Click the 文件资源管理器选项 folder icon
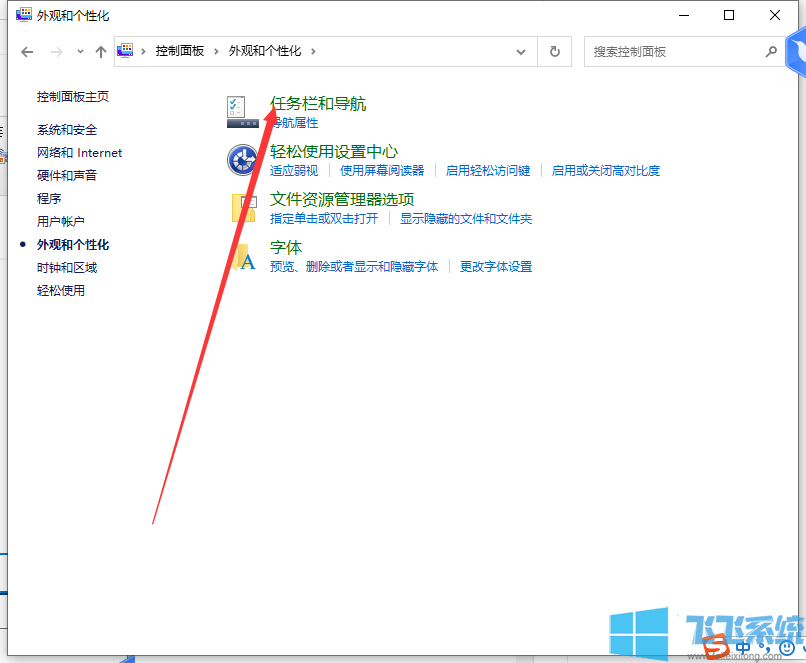Image resolution: width=806 pixels, height=663 pixels. click(x=241, y=209)
